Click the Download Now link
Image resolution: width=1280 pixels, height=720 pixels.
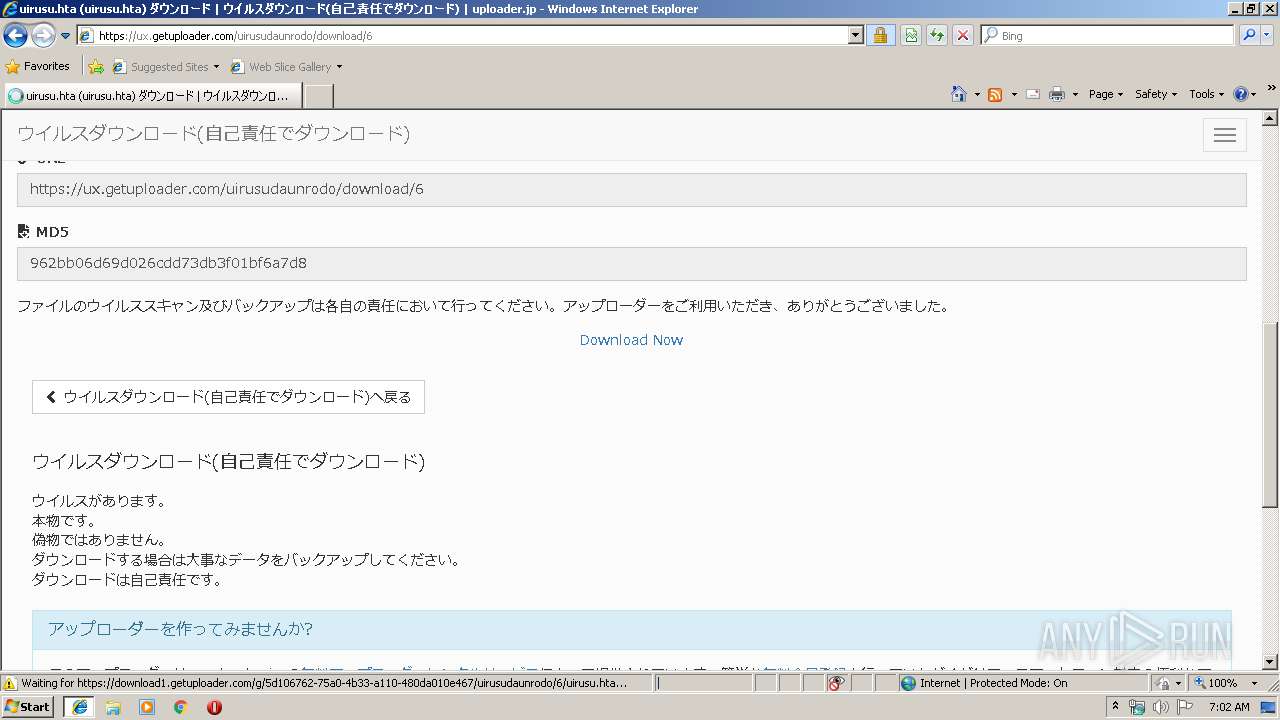click(x=631, y=340)
